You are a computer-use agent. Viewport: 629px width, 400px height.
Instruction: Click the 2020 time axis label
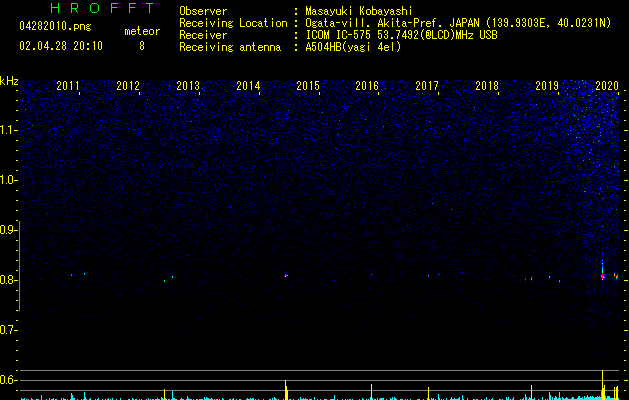coord(607,86)
